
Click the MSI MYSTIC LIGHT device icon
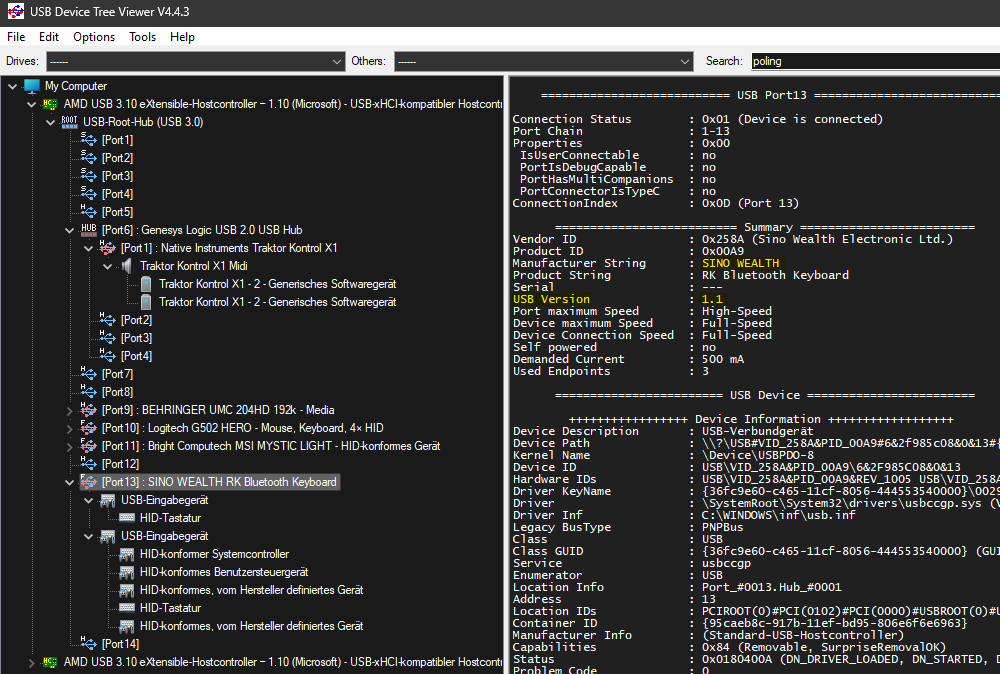(89, 445)
